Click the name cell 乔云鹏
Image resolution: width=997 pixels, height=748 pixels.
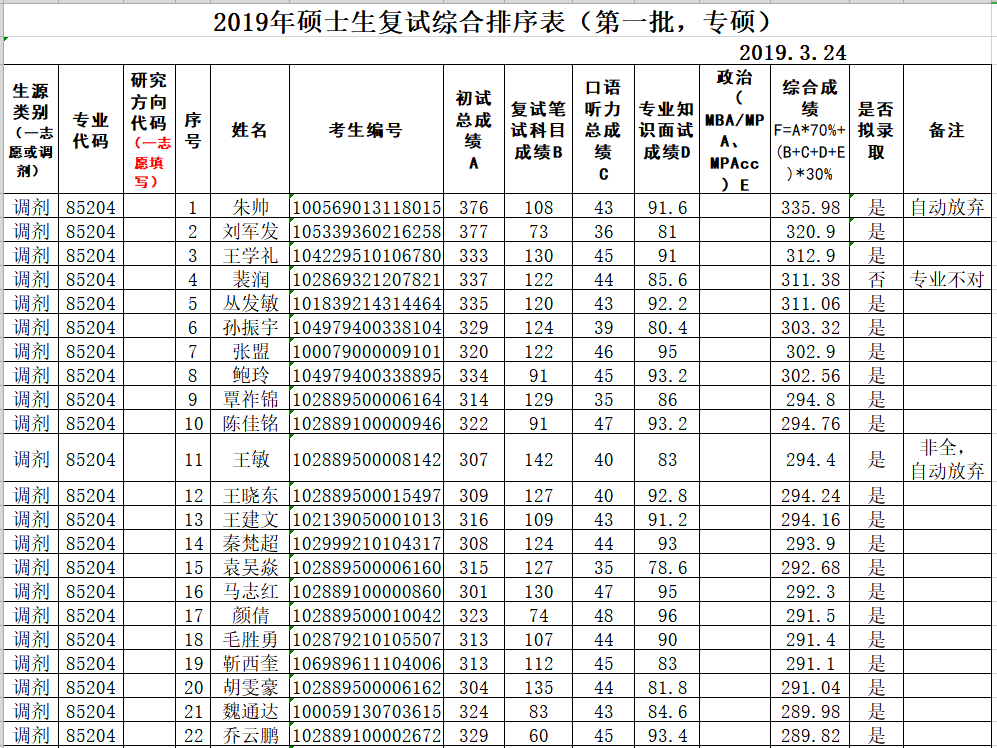250,736
